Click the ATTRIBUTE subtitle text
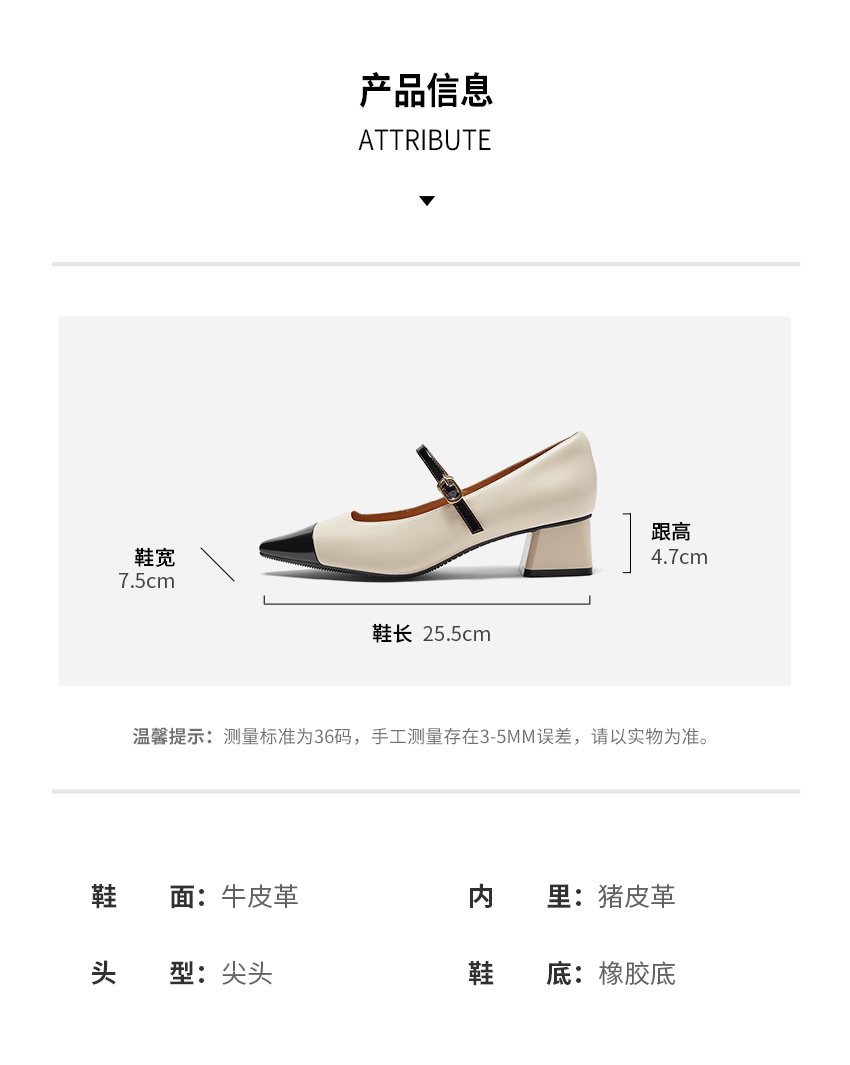 pos(425,141)
